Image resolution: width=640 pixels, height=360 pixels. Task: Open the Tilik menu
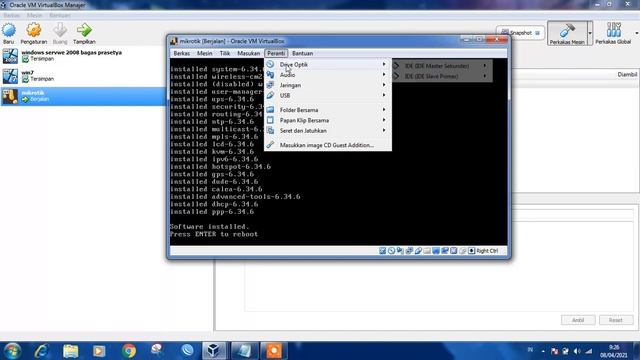pyautogui.click(x=224, y=53)
